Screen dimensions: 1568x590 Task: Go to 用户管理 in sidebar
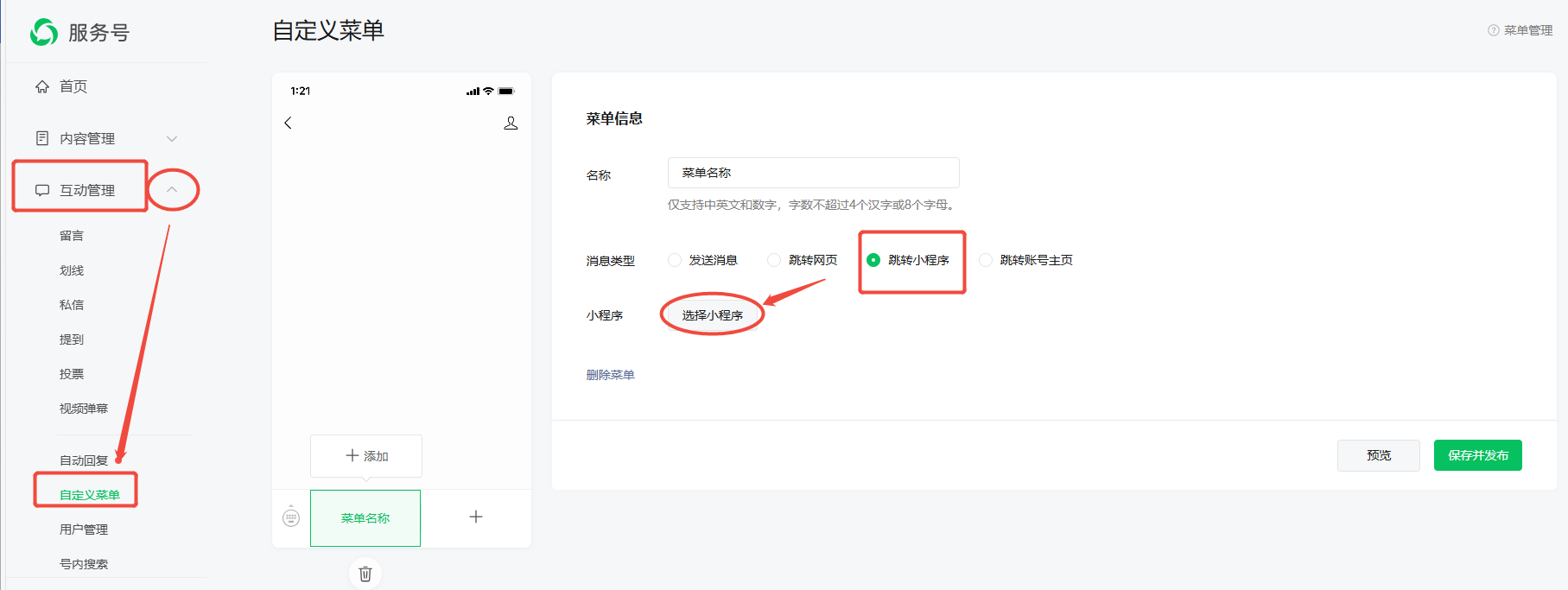[84, 530]
